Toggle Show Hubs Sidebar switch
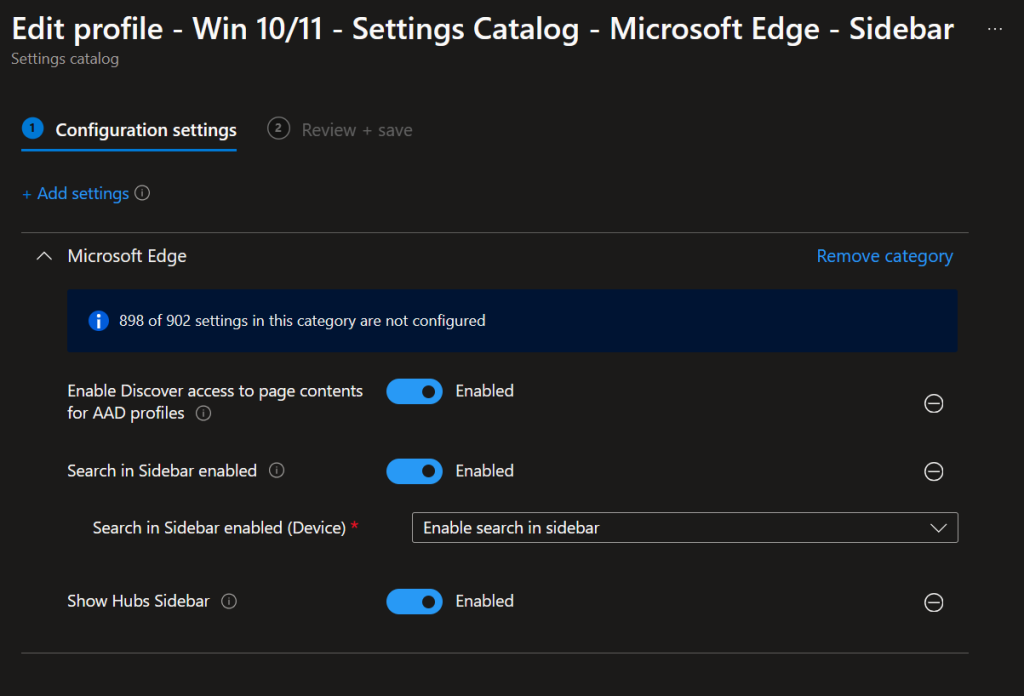1024x696 pixels. click(x=414, y=602)
